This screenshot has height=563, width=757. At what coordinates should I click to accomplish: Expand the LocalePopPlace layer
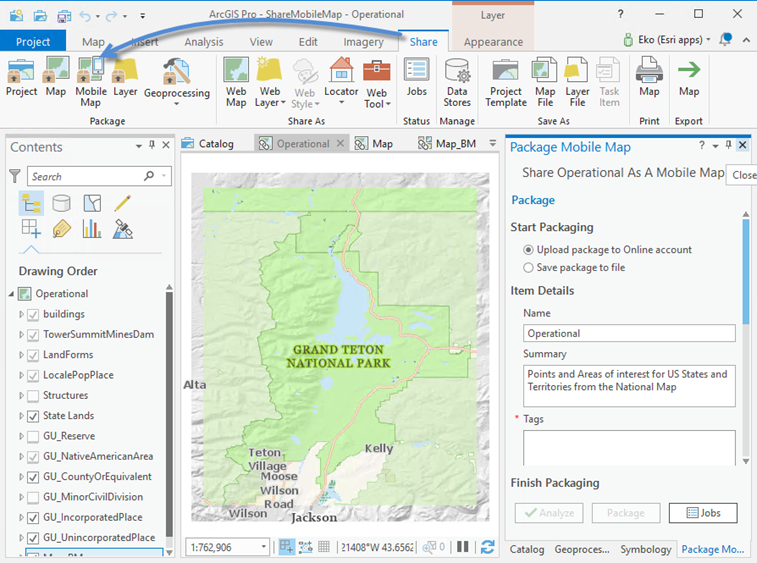coord(21,375)
